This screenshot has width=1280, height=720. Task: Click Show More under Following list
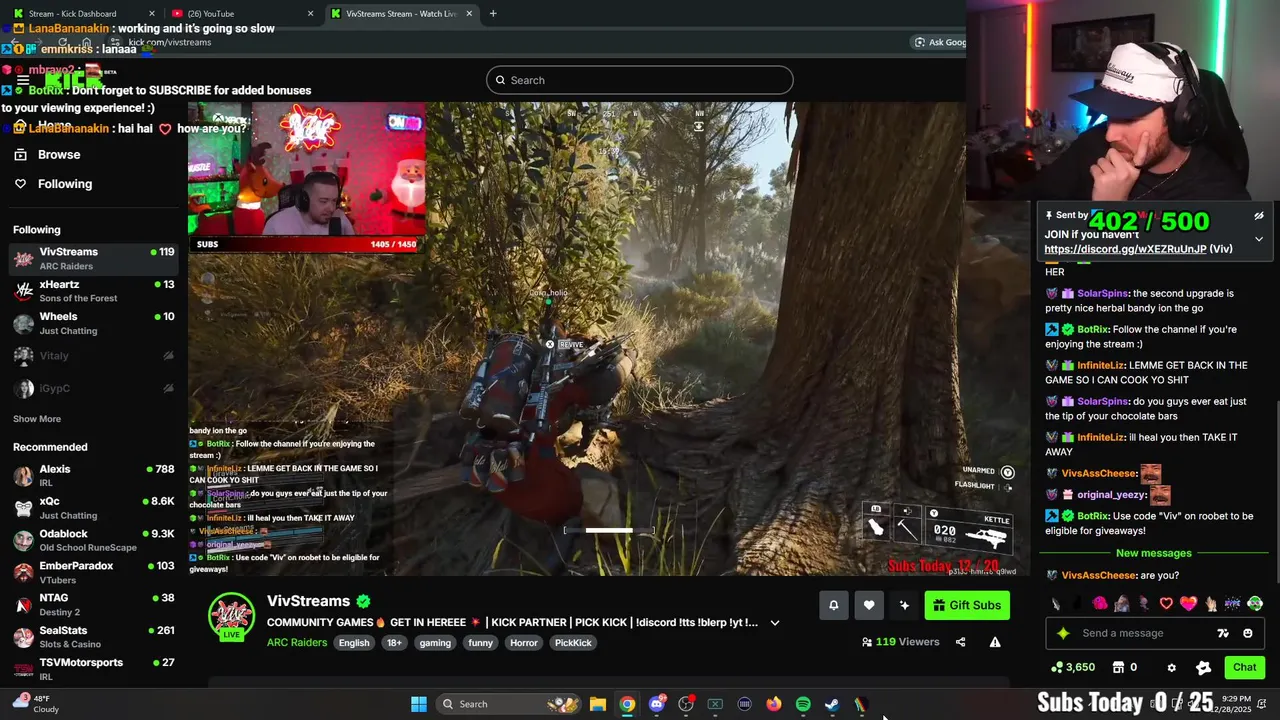pos(37,419)
